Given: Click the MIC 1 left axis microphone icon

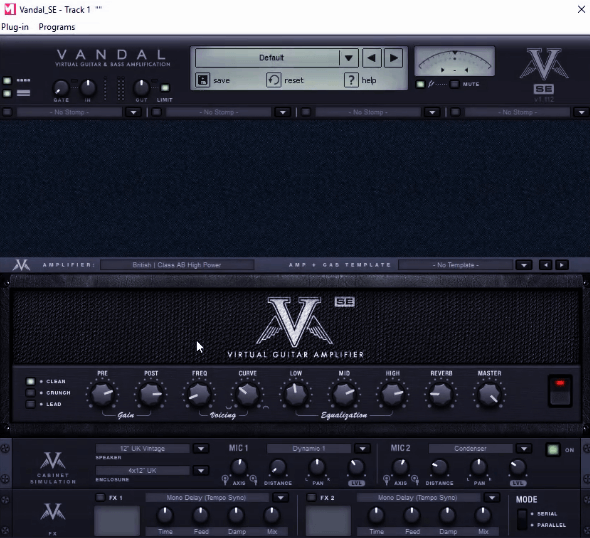Looking at the screenshot, I should (225, 480).
